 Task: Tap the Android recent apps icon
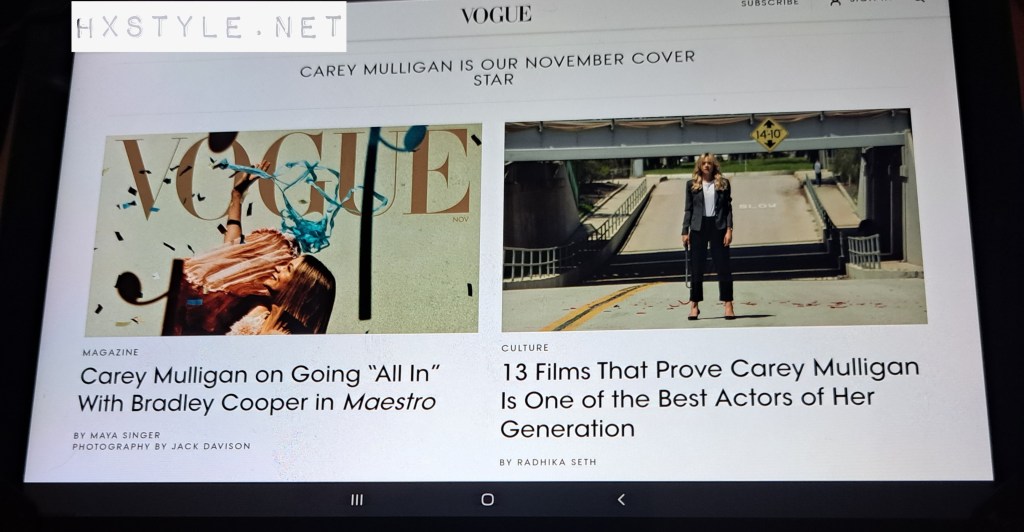(357, 500)
